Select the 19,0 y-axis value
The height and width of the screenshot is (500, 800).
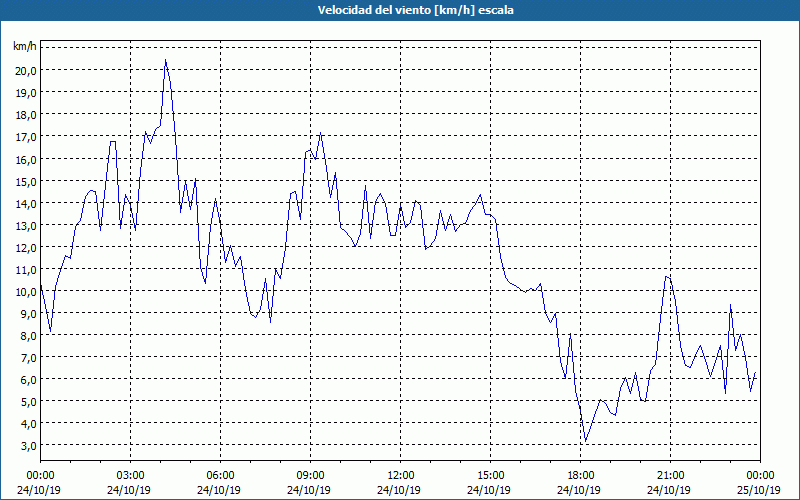(26, 93)
